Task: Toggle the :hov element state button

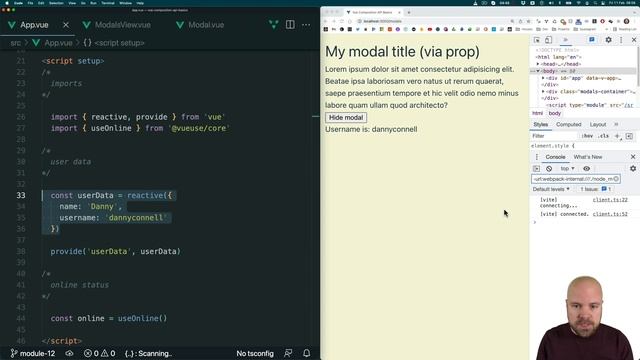Action: point(587,136)
